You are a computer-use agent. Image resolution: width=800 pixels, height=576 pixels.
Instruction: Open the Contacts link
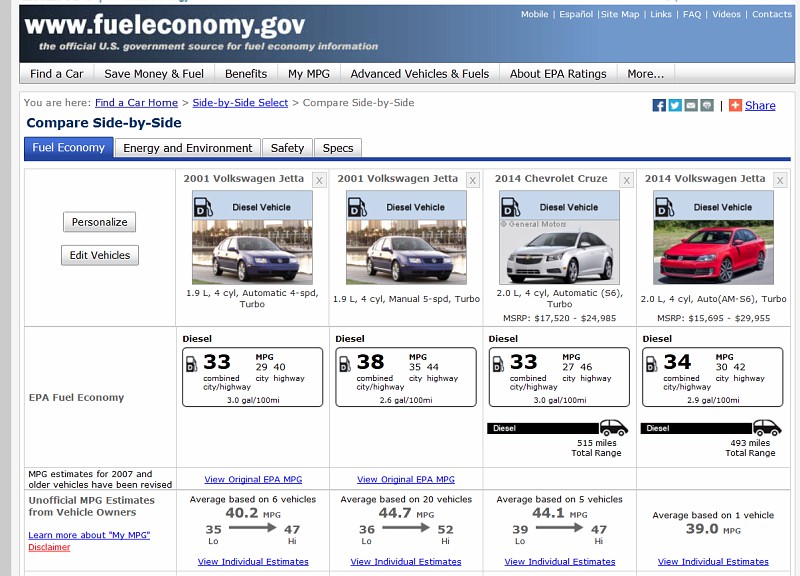pos(772,14)
